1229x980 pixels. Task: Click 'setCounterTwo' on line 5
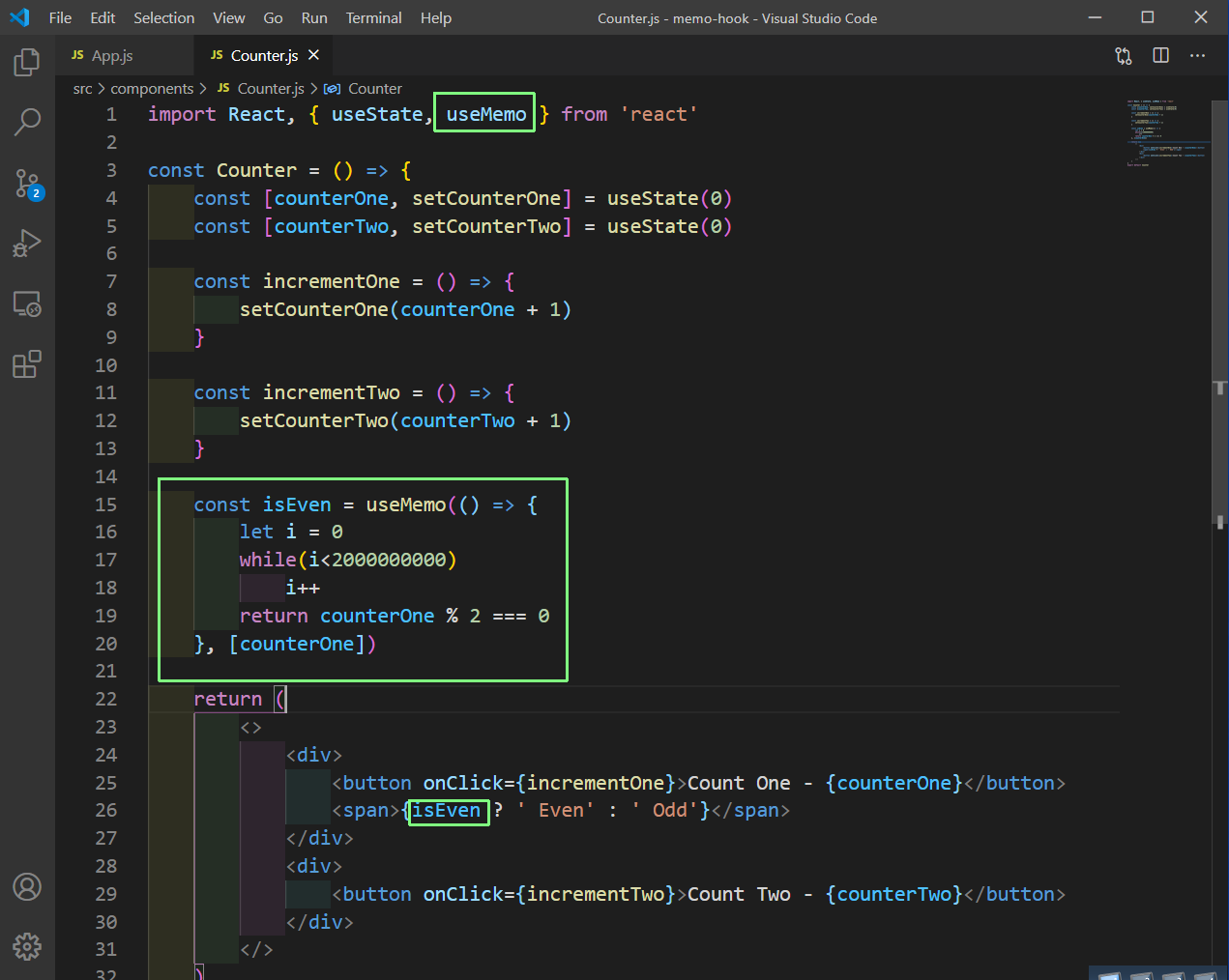(486, 226)
